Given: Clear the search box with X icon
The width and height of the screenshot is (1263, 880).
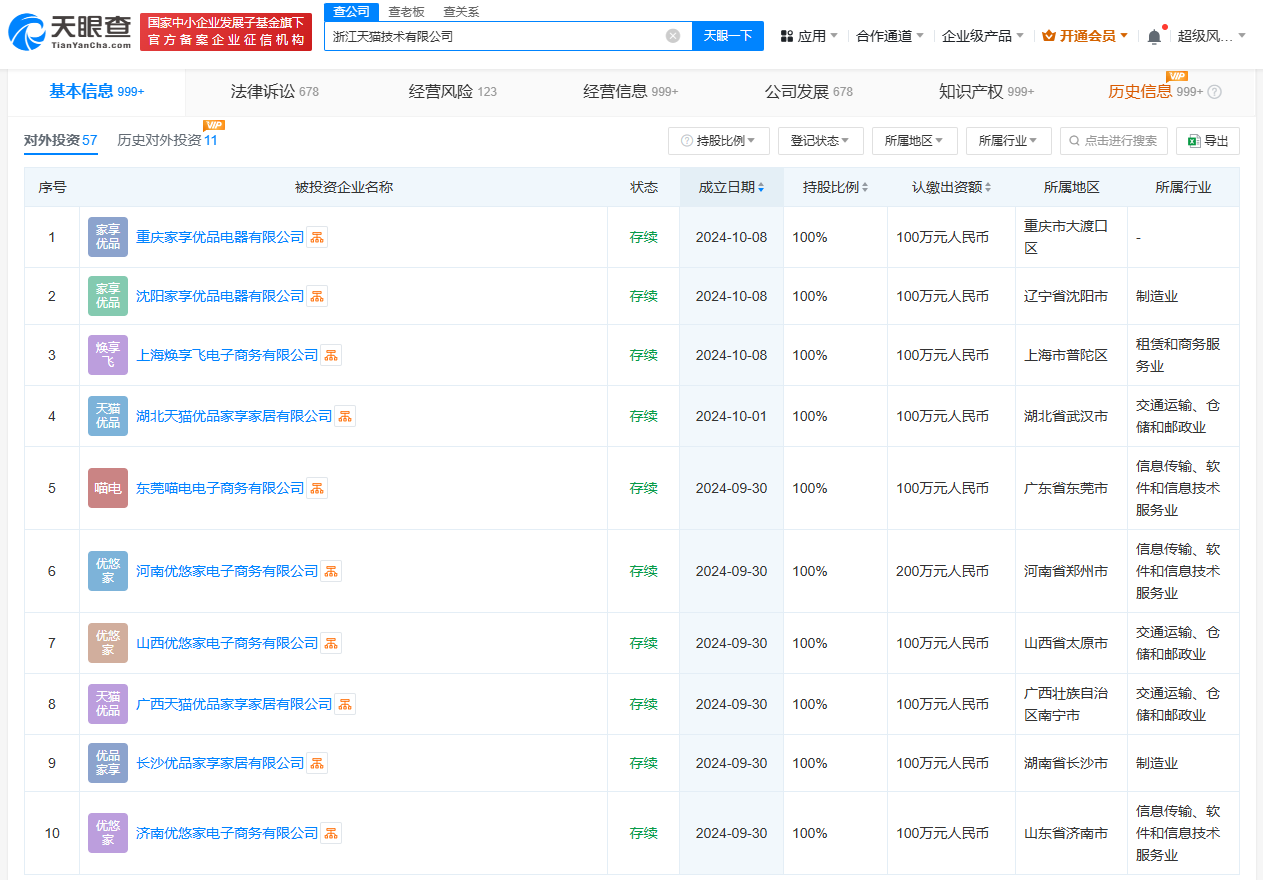Looking at the screenshot, I should pyautogui.click(x=673, y=36).
